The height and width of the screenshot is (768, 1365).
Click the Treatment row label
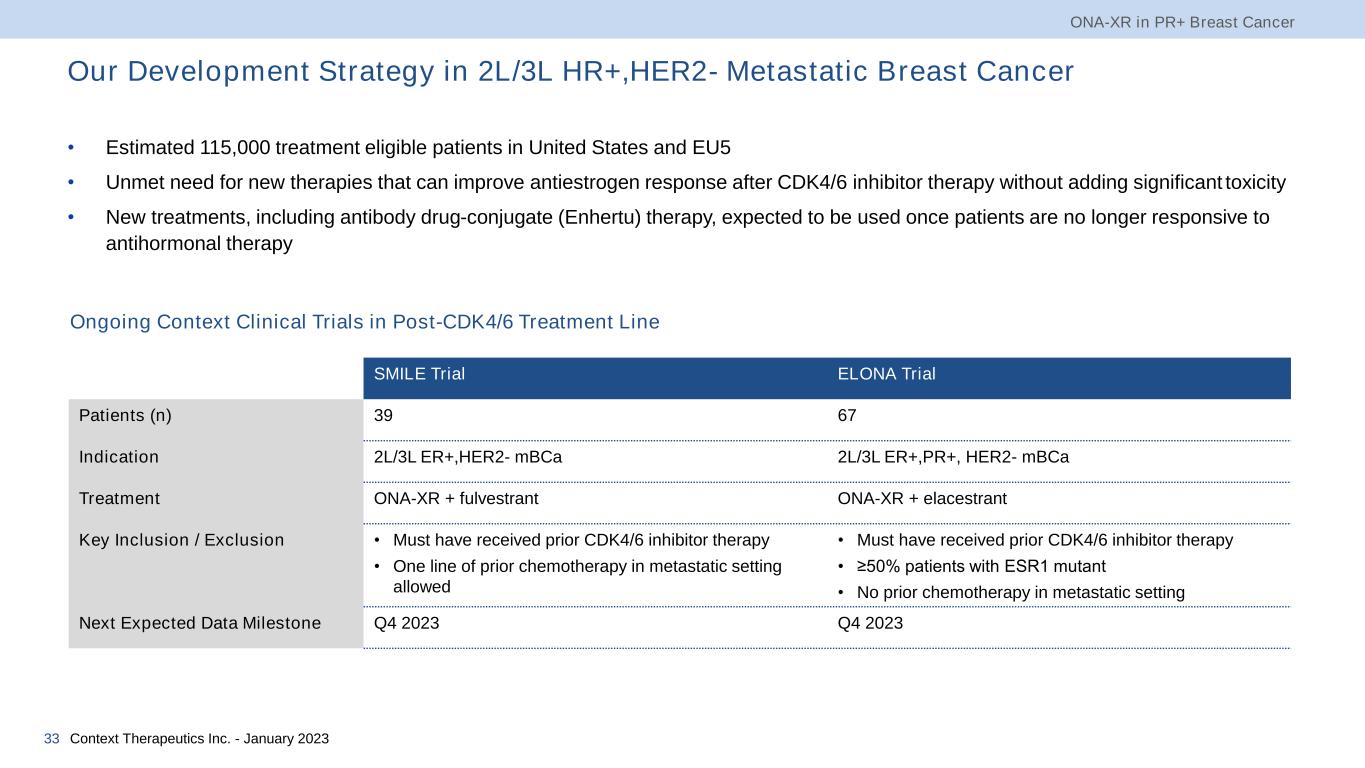coord(119,498)
